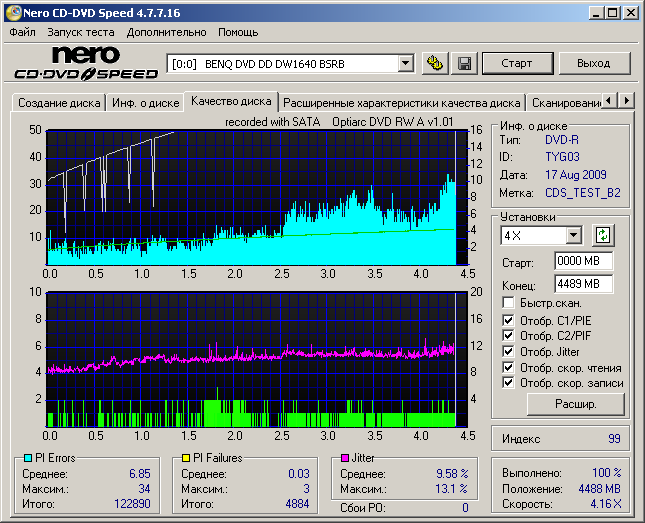Click the options icon next to the drive selector
The width and height of the screenshot is (645, 523).
pos(434,63)
